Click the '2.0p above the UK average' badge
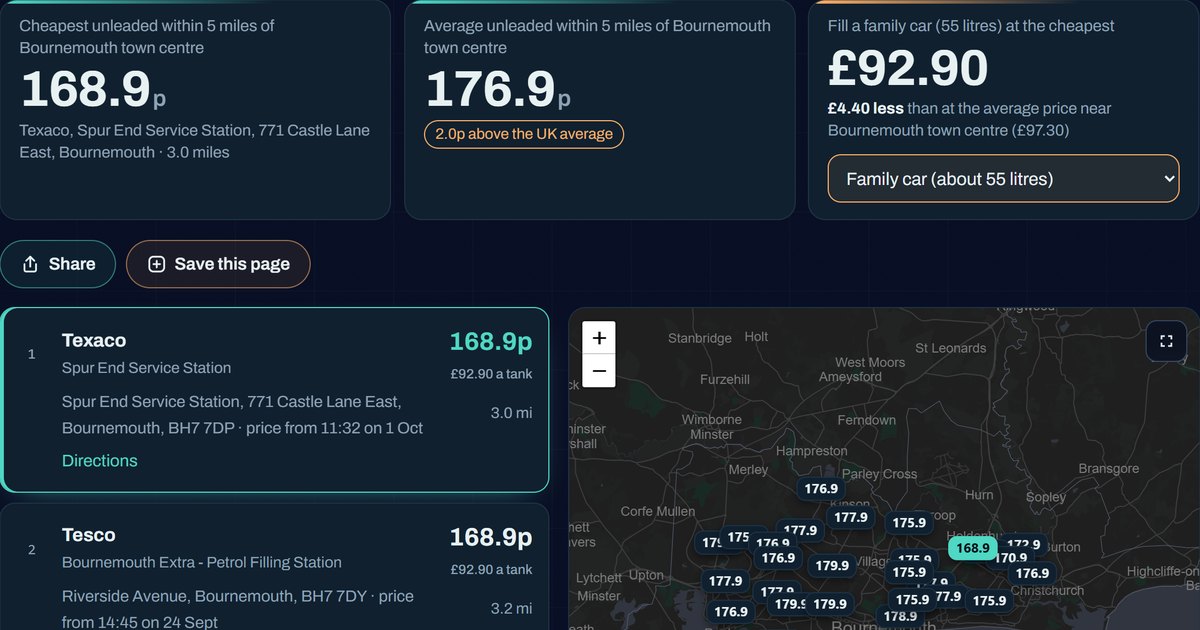This screenshot has height=630, width=1200. pos(524,134)
